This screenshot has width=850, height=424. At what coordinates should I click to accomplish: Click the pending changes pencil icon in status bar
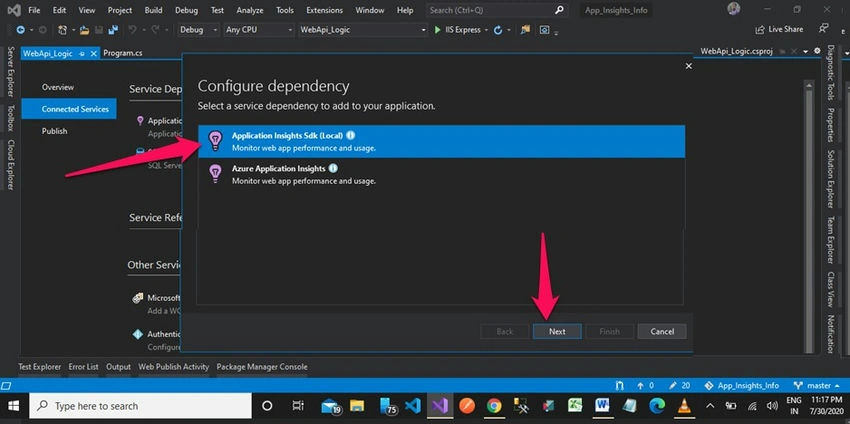(x=673, y=386)
